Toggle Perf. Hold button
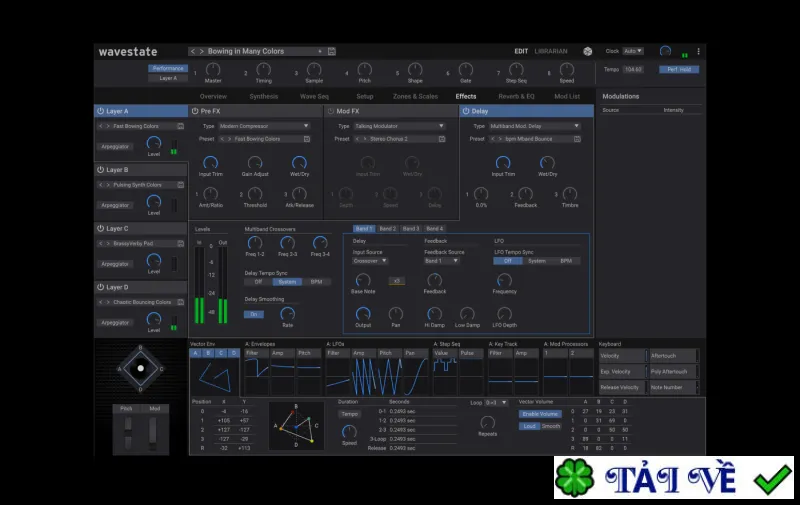 tap(679, 69)
